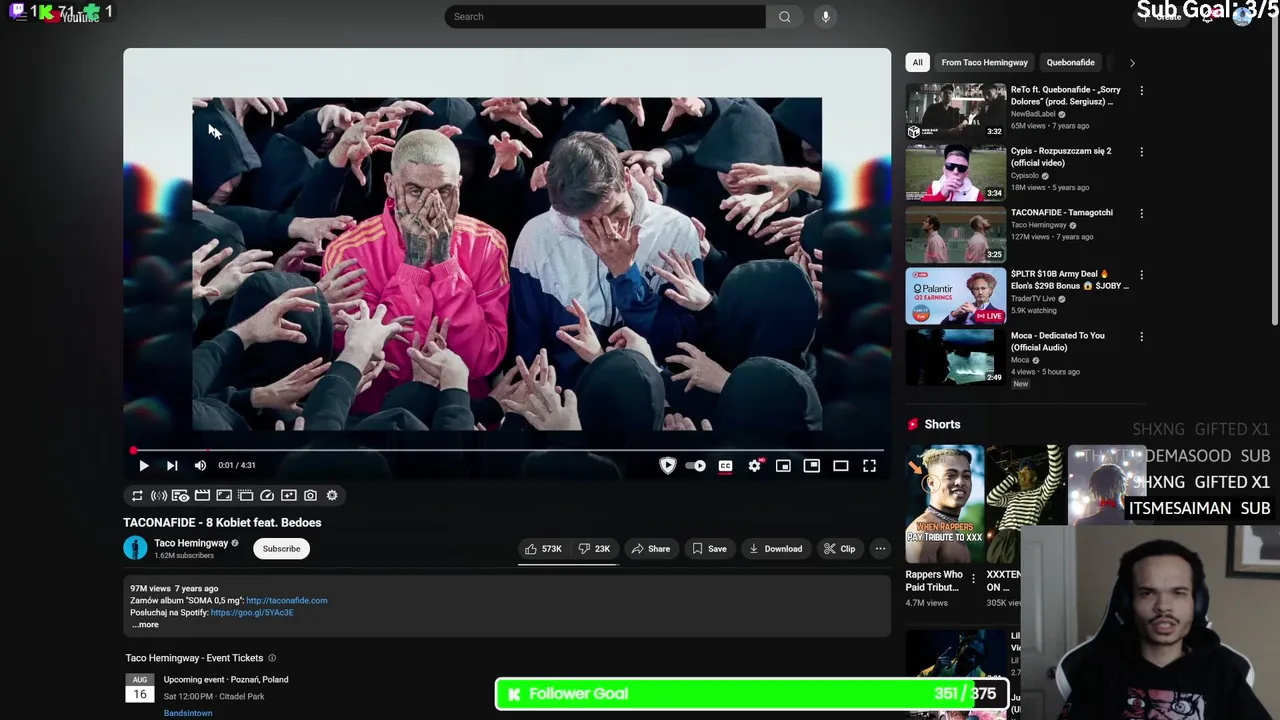This screenshot has width=1280, height=720.
Task: Enter full screen mode
Action: point(870,465)
